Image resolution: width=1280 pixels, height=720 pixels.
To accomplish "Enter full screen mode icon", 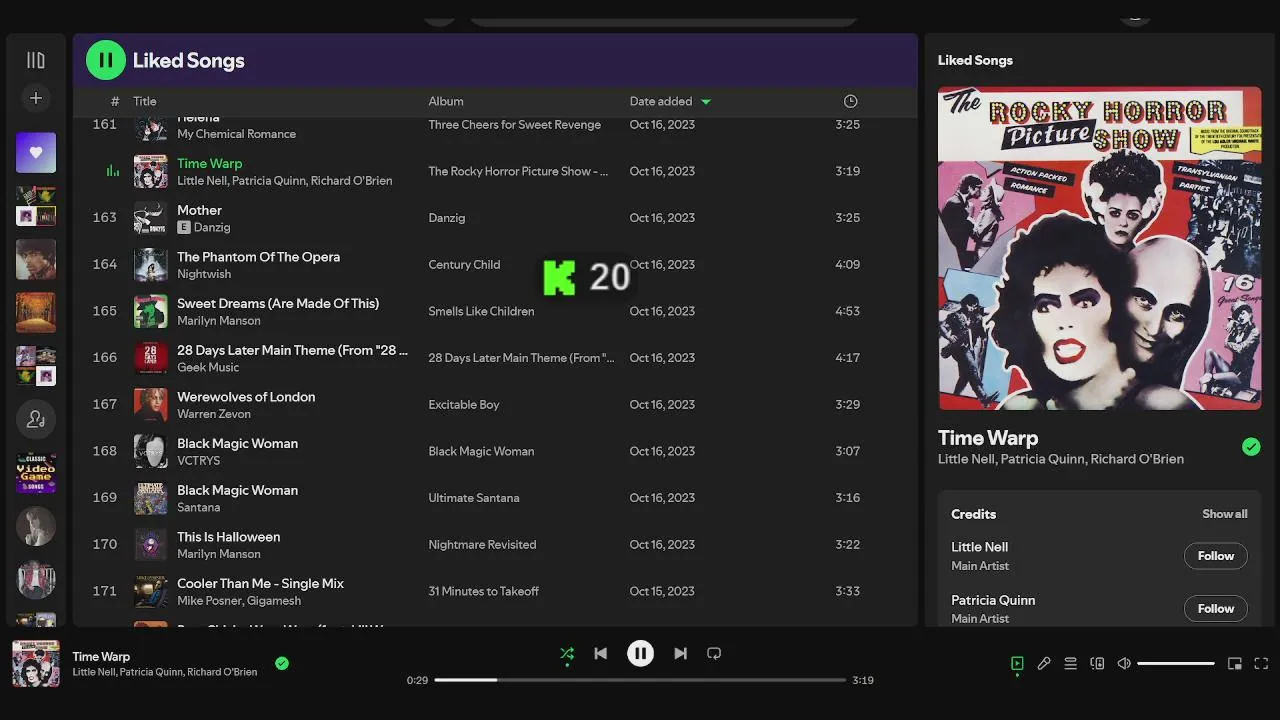I will point(1261,663).
